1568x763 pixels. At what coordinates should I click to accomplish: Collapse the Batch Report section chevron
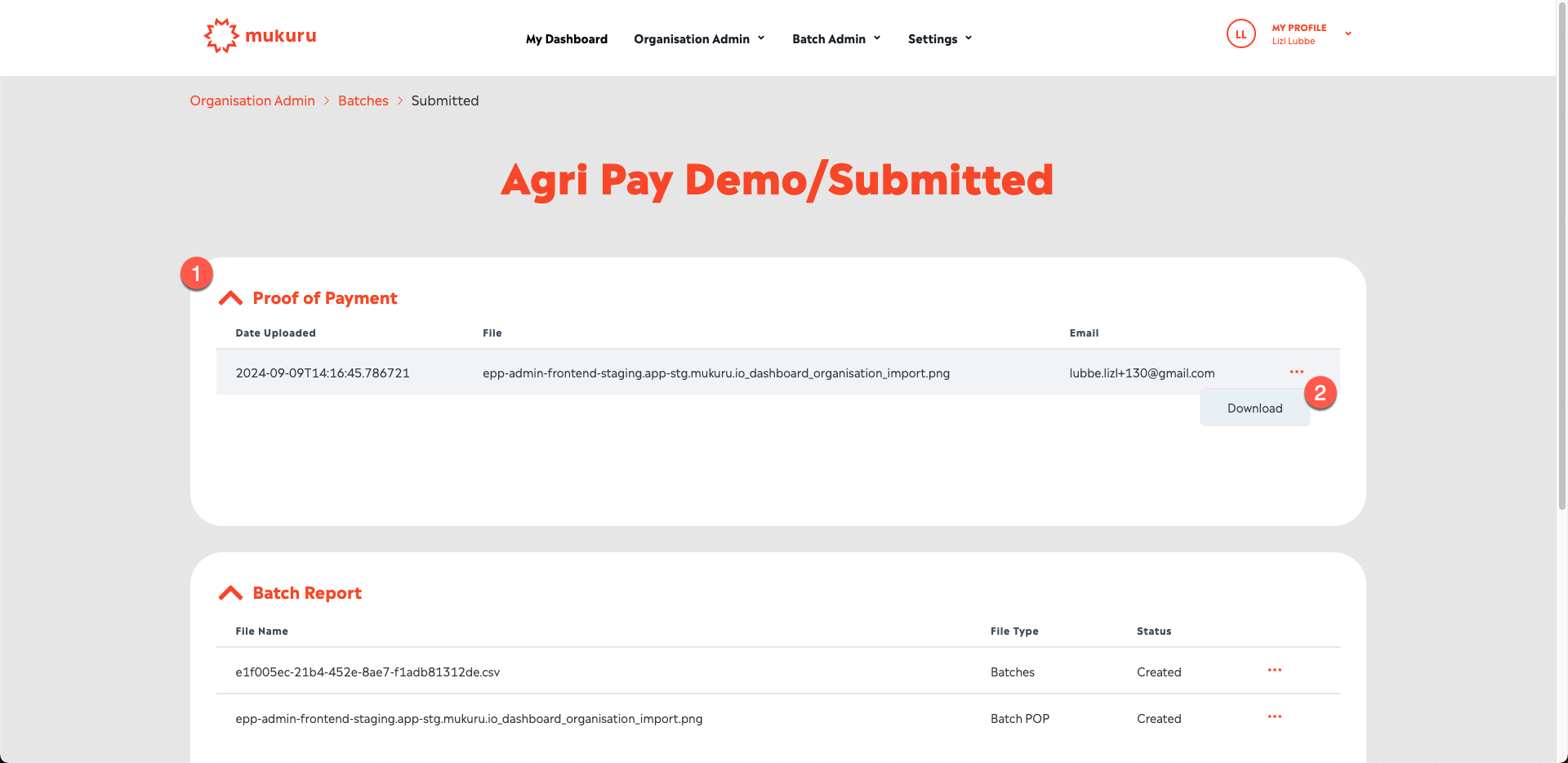click(x=231, y=593)
